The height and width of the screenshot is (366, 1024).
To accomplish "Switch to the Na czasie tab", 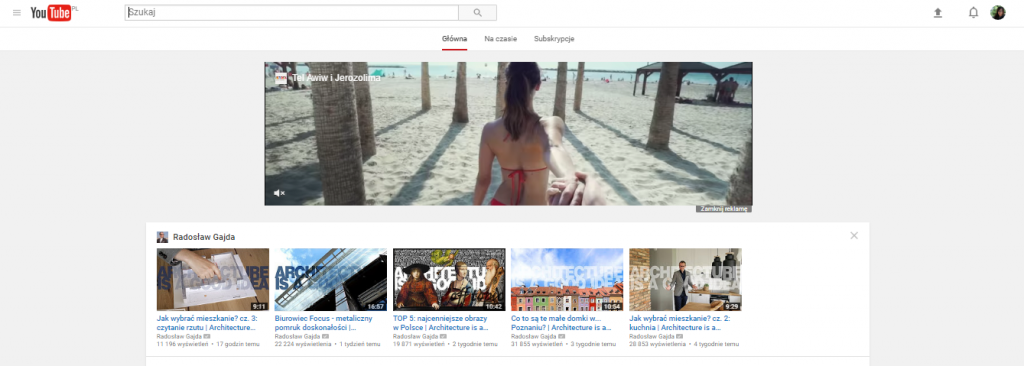I will tap(501, 39).
